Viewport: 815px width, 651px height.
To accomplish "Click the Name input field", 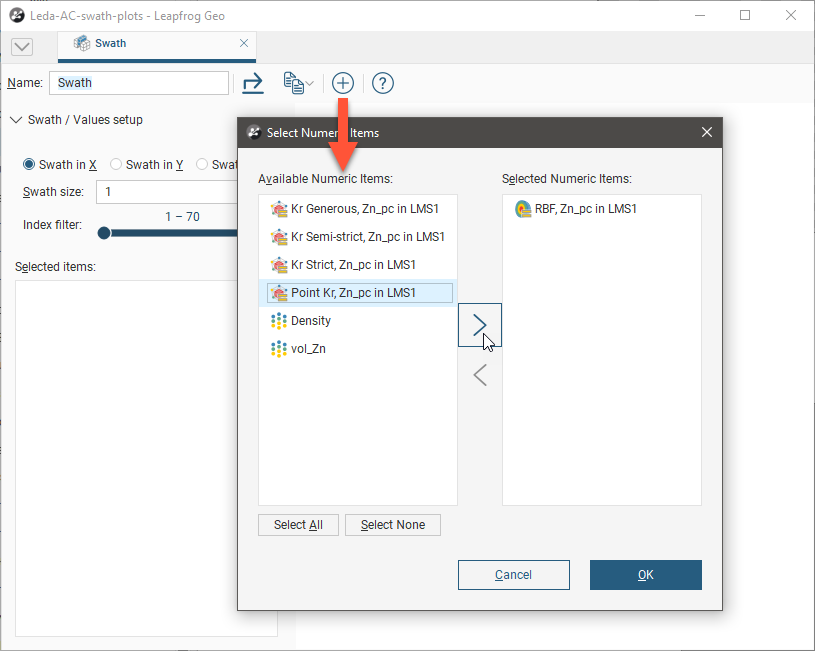I will tap(139, 83).
